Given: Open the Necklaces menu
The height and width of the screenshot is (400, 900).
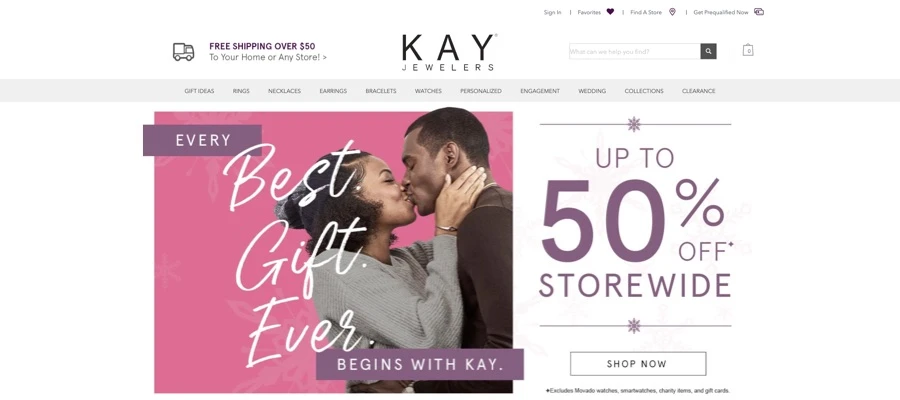Looking at the screenshot, I should 284,91.
